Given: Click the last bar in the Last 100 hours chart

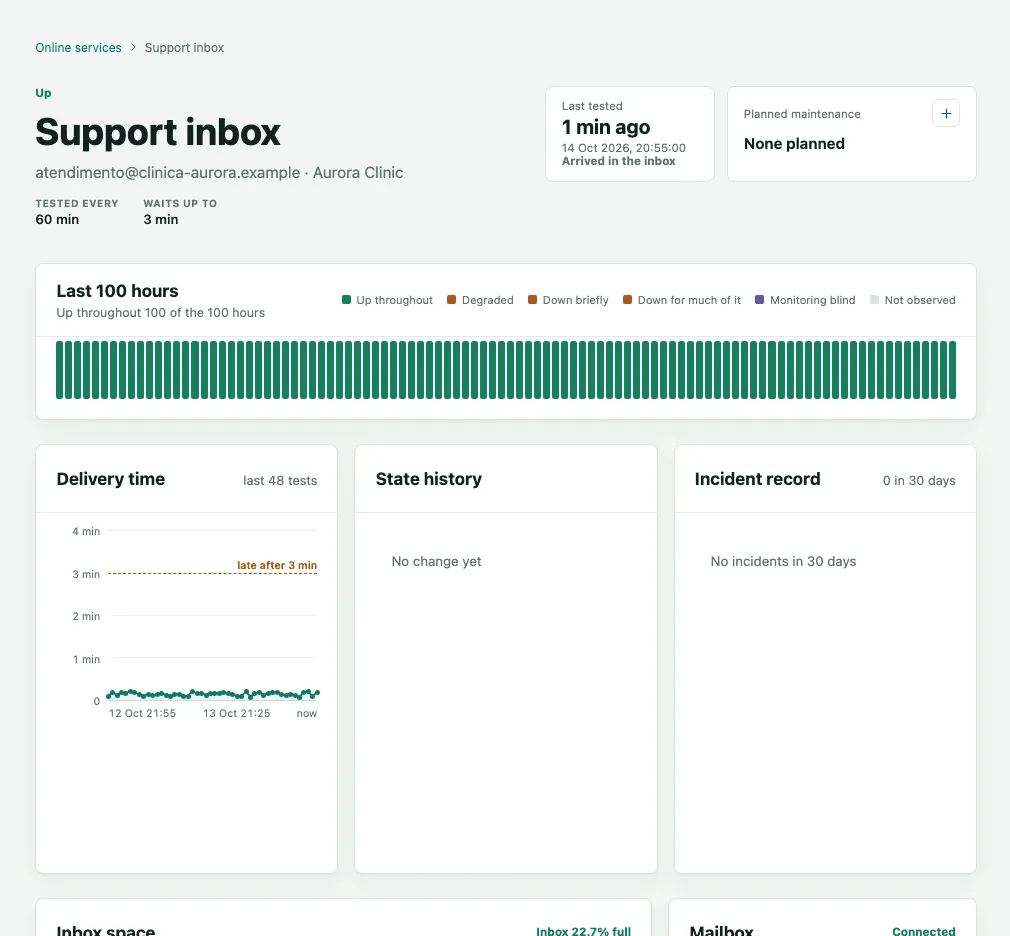Looking at the screenshot, I should point(952,370).
